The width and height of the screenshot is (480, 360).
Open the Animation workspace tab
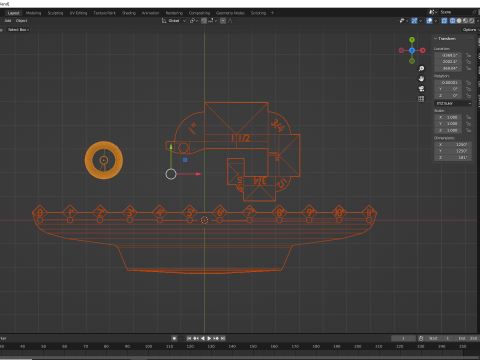pos(150,13)
